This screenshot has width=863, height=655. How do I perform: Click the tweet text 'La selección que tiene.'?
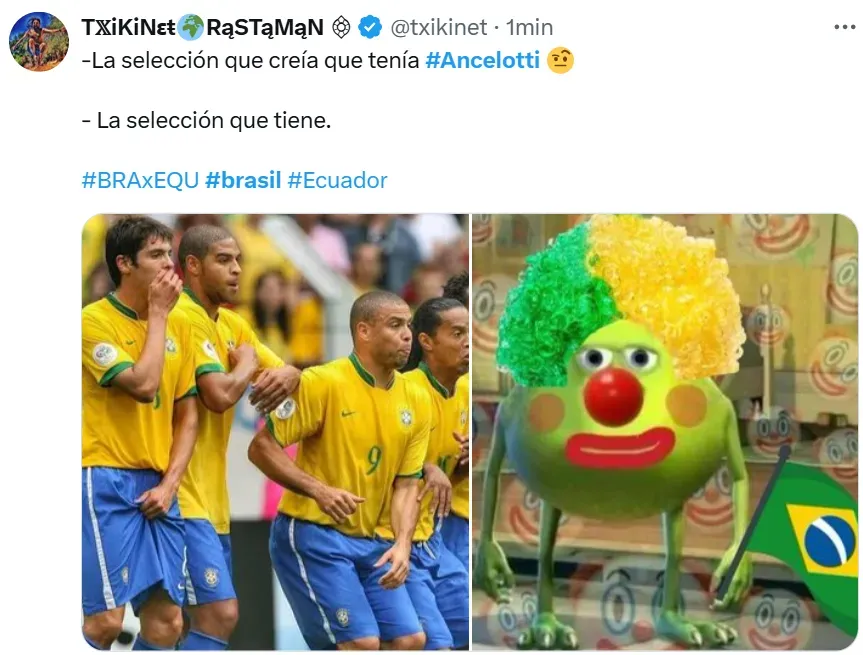tap(214, 120)
